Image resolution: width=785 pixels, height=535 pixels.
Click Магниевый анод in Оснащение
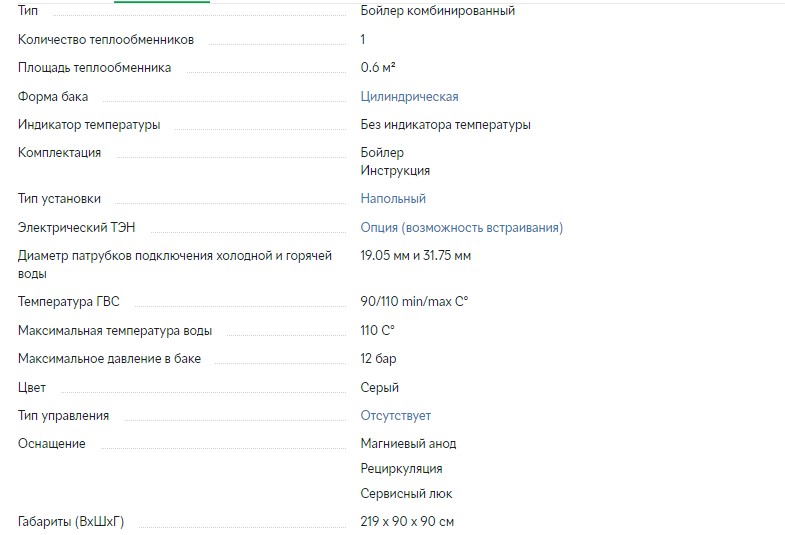pos(408,444)
